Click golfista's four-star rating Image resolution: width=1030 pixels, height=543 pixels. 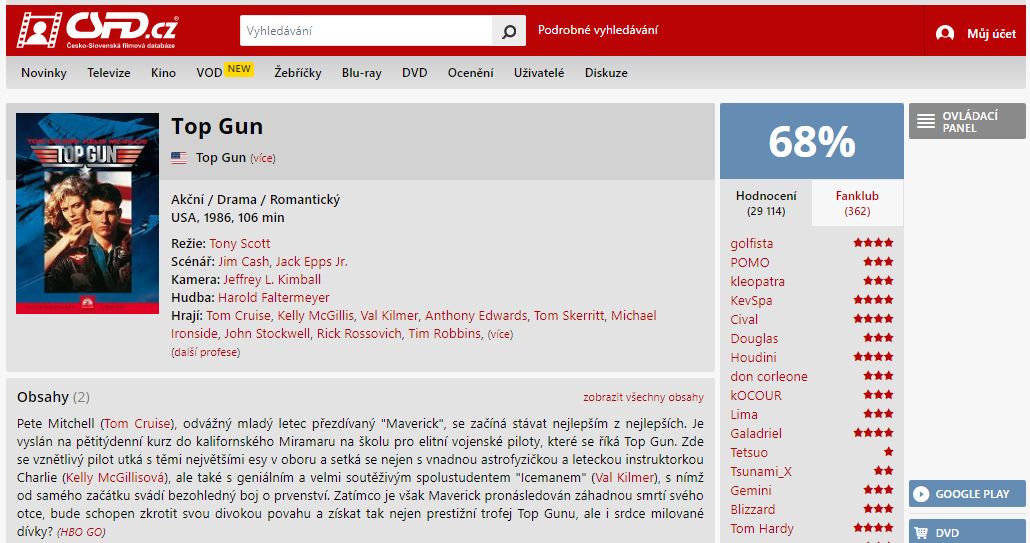(874, 243)
